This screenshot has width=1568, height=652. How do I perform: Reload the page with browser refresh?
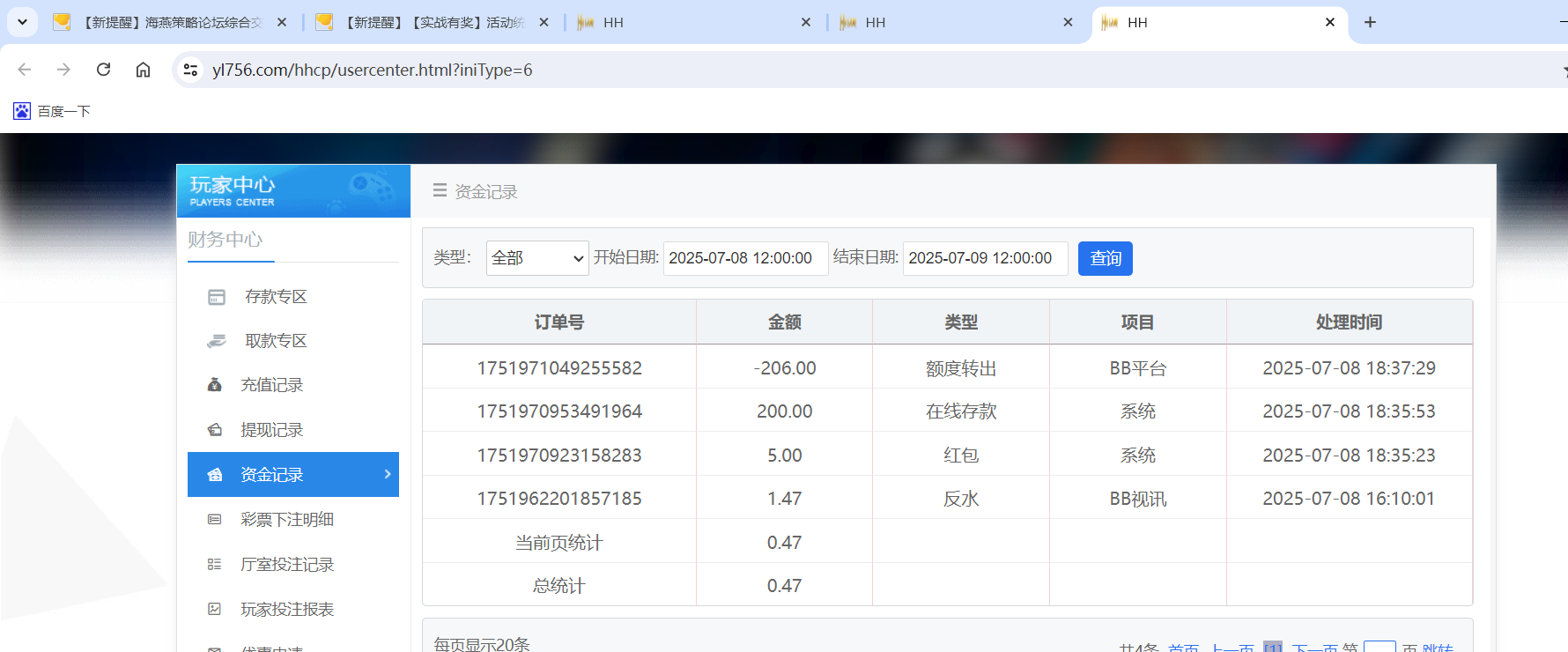(x=103, y=70)
